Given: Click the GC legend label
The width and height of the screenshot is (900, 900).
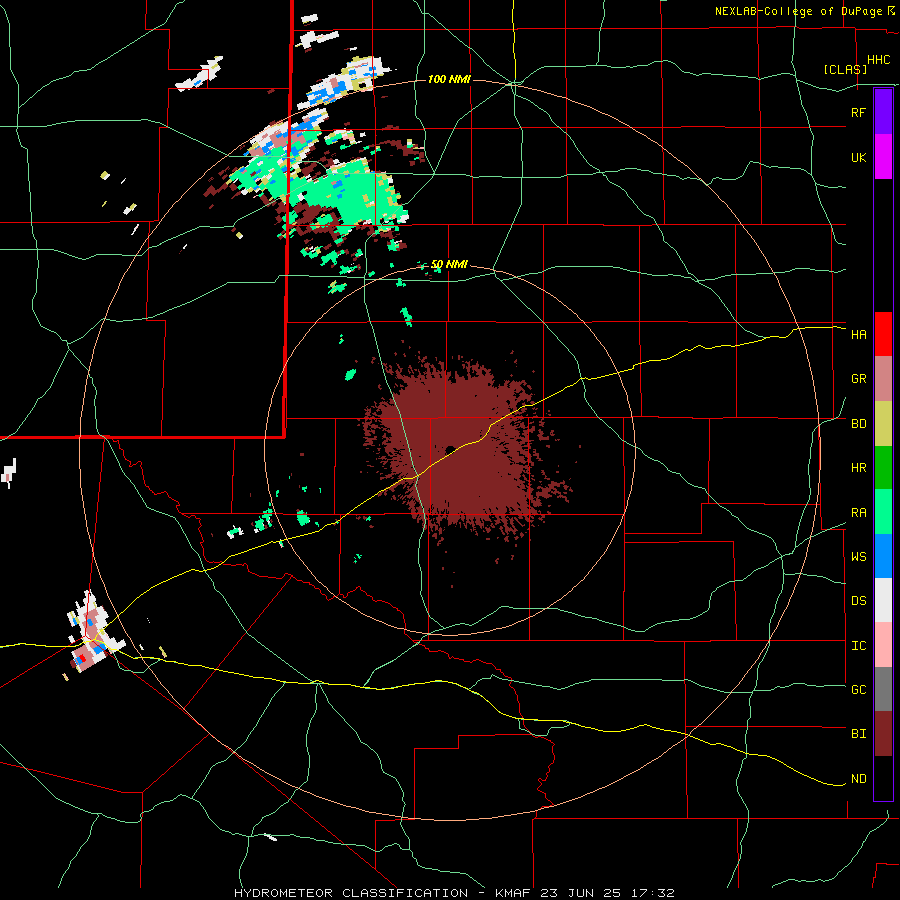Looking at the screenshot, I should point(858,690).
